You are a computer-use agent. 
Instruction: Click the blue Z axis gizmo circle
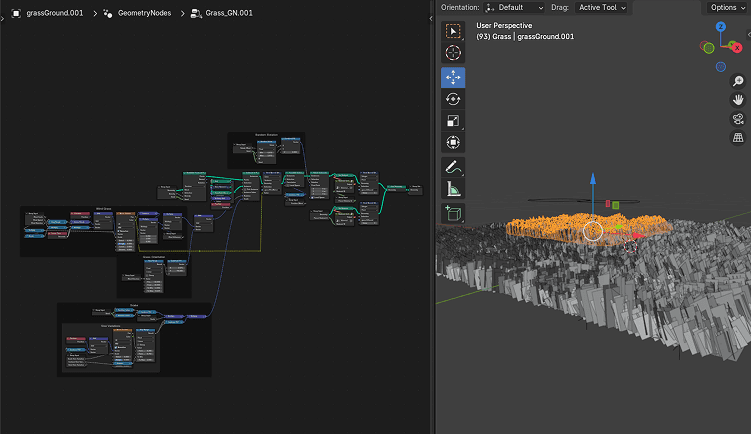(x=720, y=26)
